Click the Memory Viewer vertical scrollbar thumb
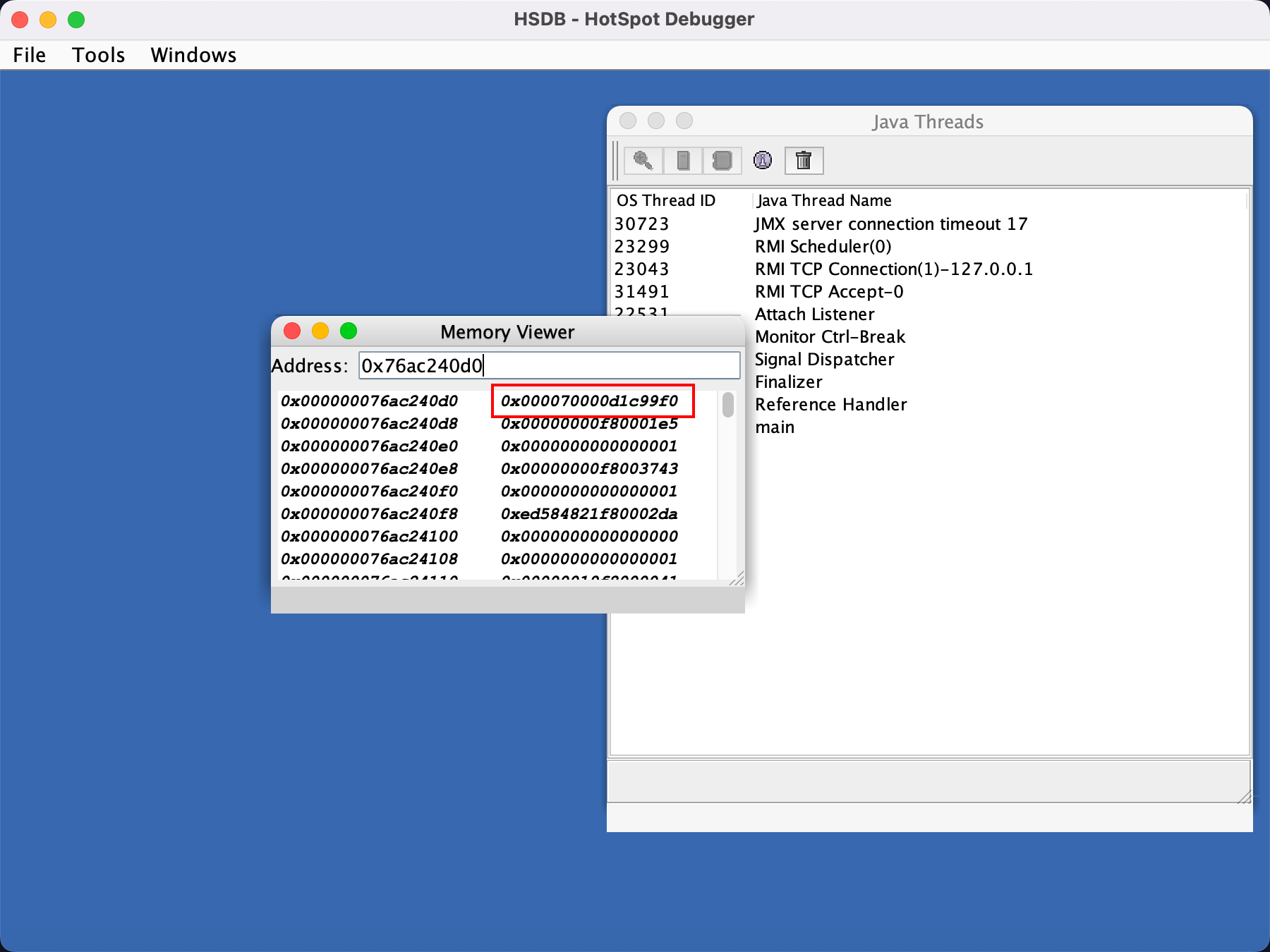This screenshot has width=1270, height=952. 728,405
